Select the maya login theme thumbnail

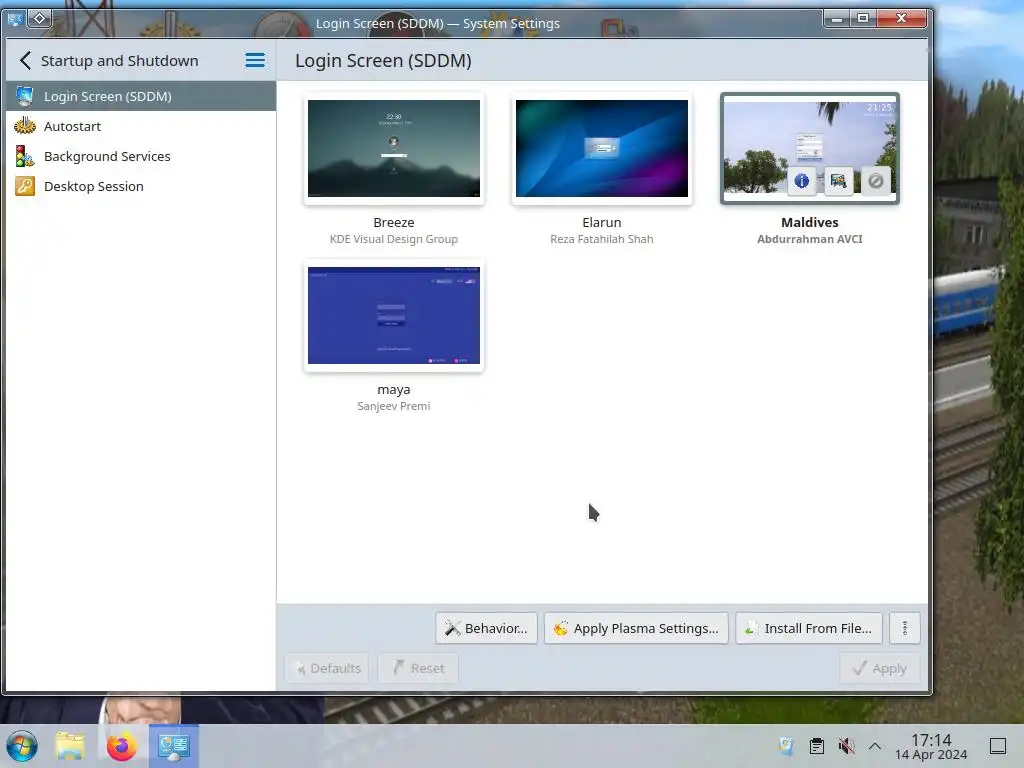[394, 315]
